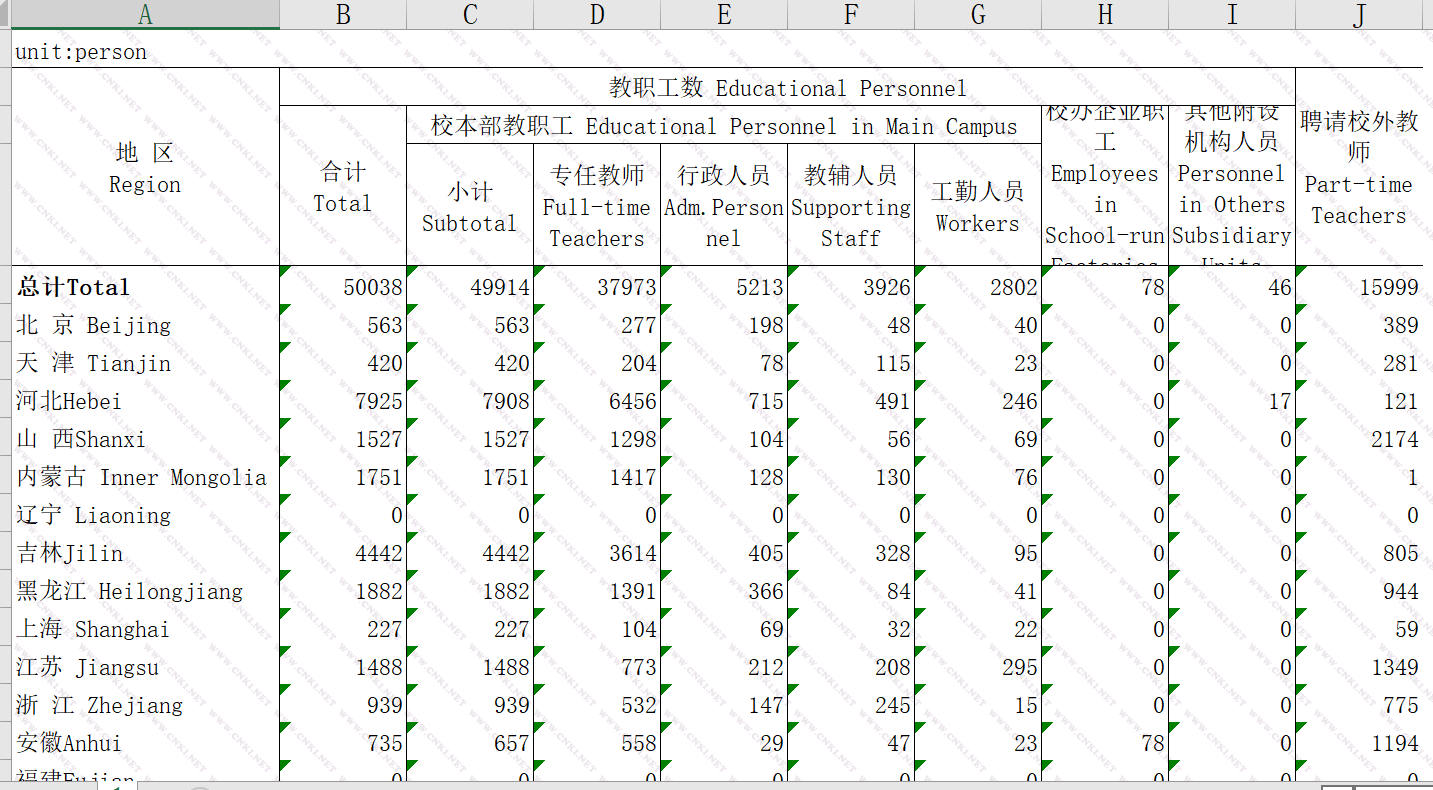Screen dimensions: 1433x790
Task: Select the Region header cell
Action: coord(145,168)
